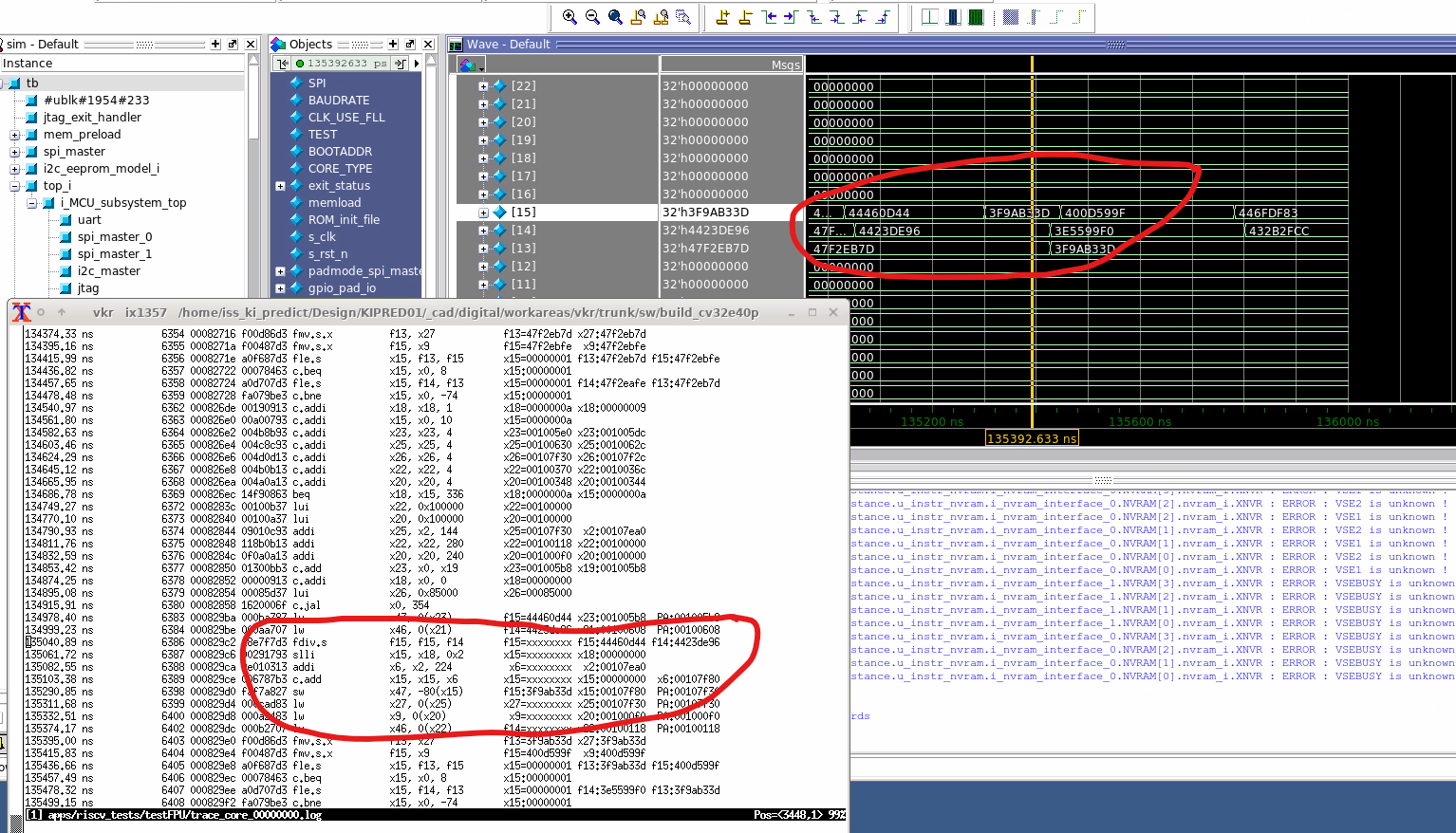Click the Insert Cursor icon
1456x833 pixels.
(x=722, y=17)
